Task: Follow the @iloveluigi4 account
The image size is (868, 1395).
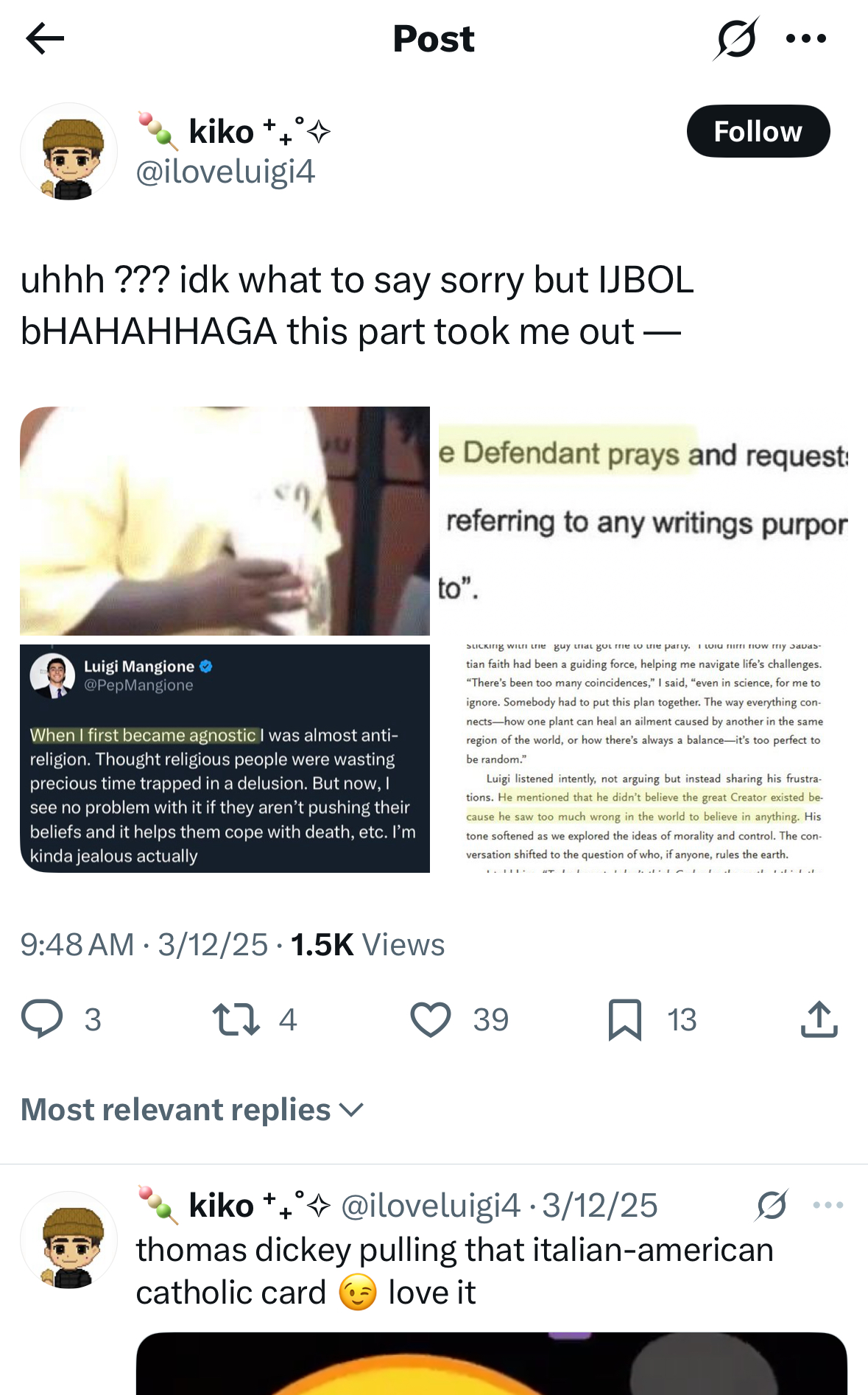Action: pos(758,131)
